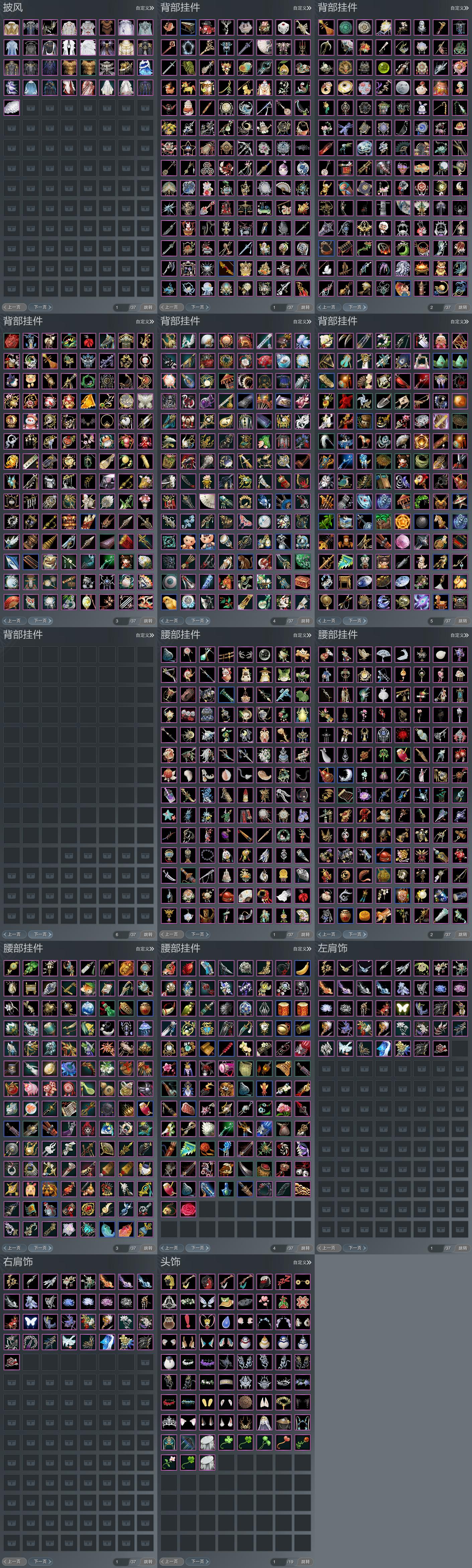Select the yellow leaf sprite in 左肩饰
The width and height of the screenshot is (472, 1568).
421,969
